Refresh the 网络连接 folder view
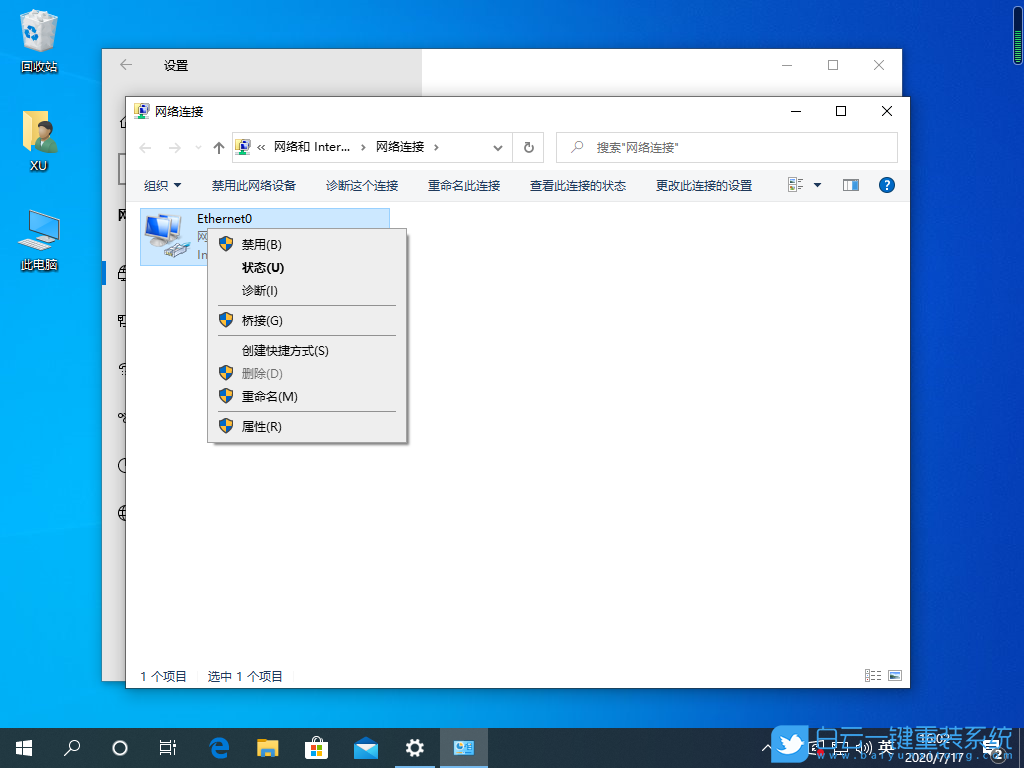Viewport: 1024px width, 768px height. [x=528, y=147]
